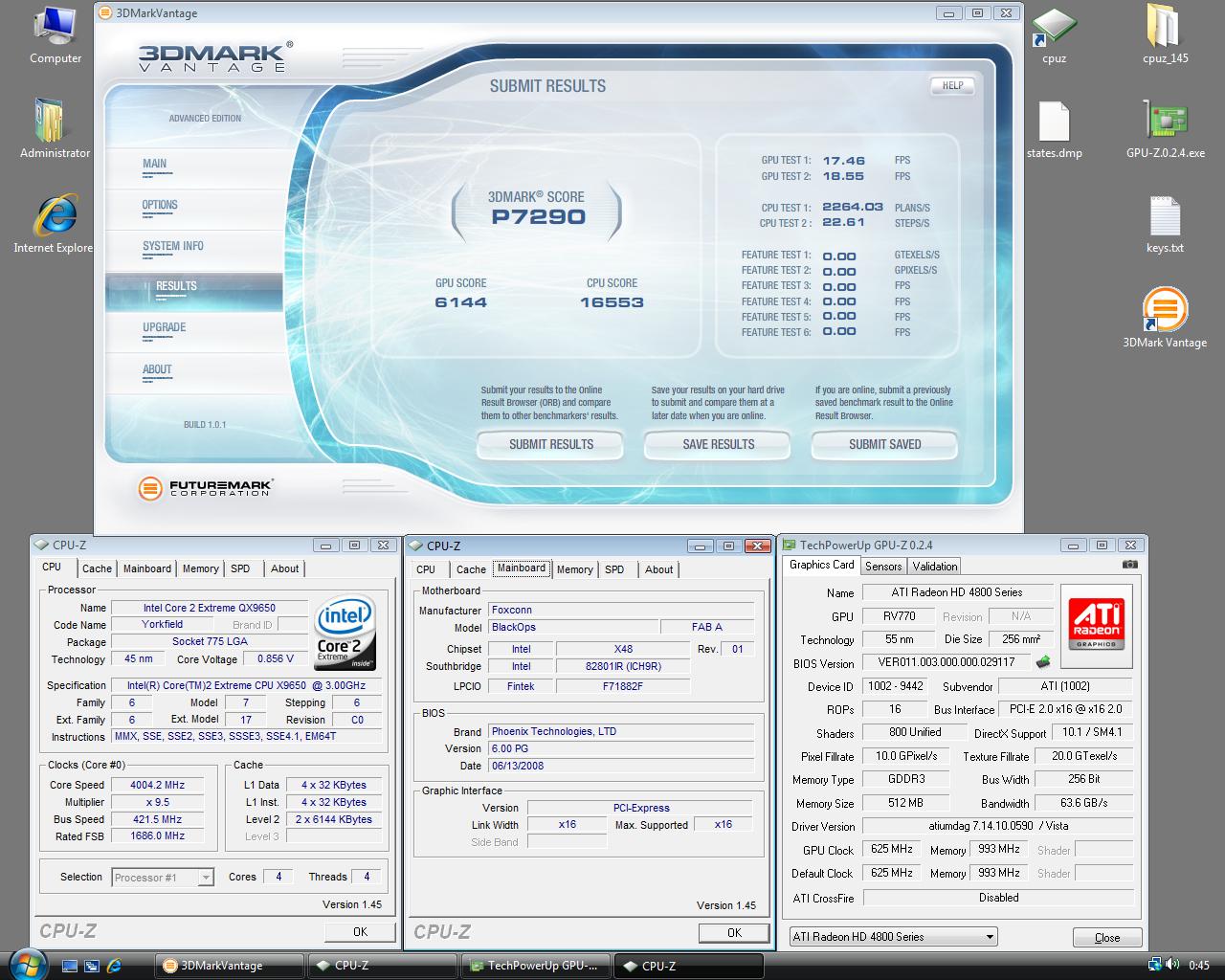The height and width of the screenshot is (980, 1225).
Task: Go to OPTIONS in 3DMark sidebar
Action: point(160,205)
